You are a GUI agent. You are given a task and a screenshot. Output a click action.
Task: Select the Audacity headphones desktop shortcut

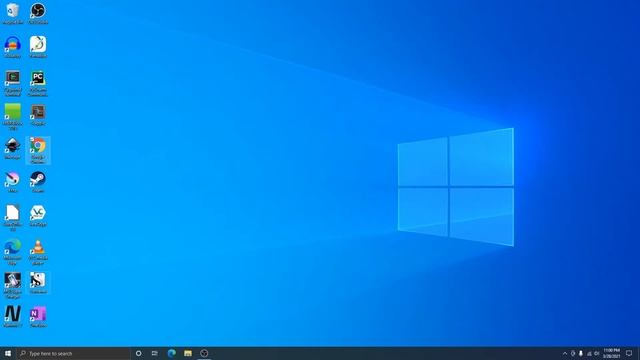(x=13, y=47)
